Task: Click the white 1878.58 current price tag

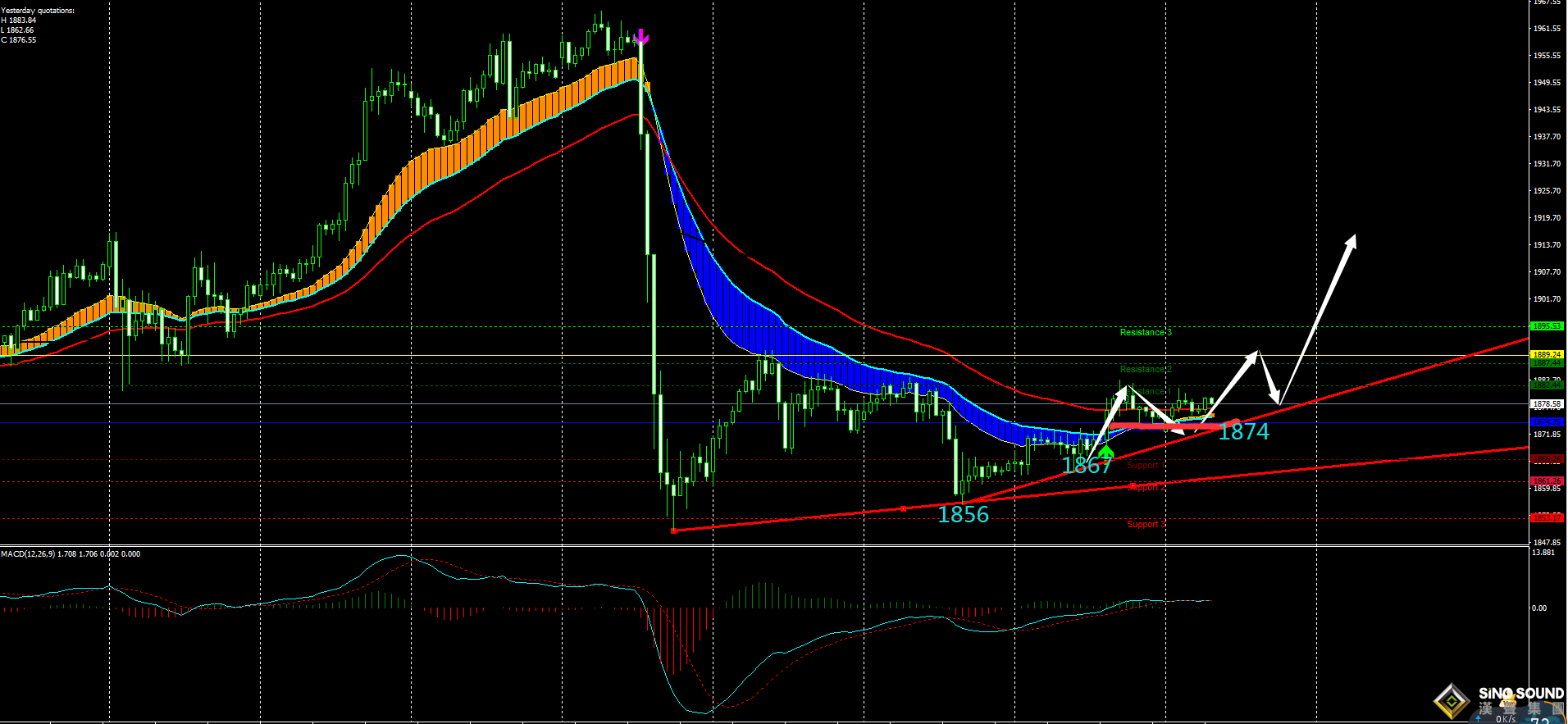Action: [x=1547, y=403]
